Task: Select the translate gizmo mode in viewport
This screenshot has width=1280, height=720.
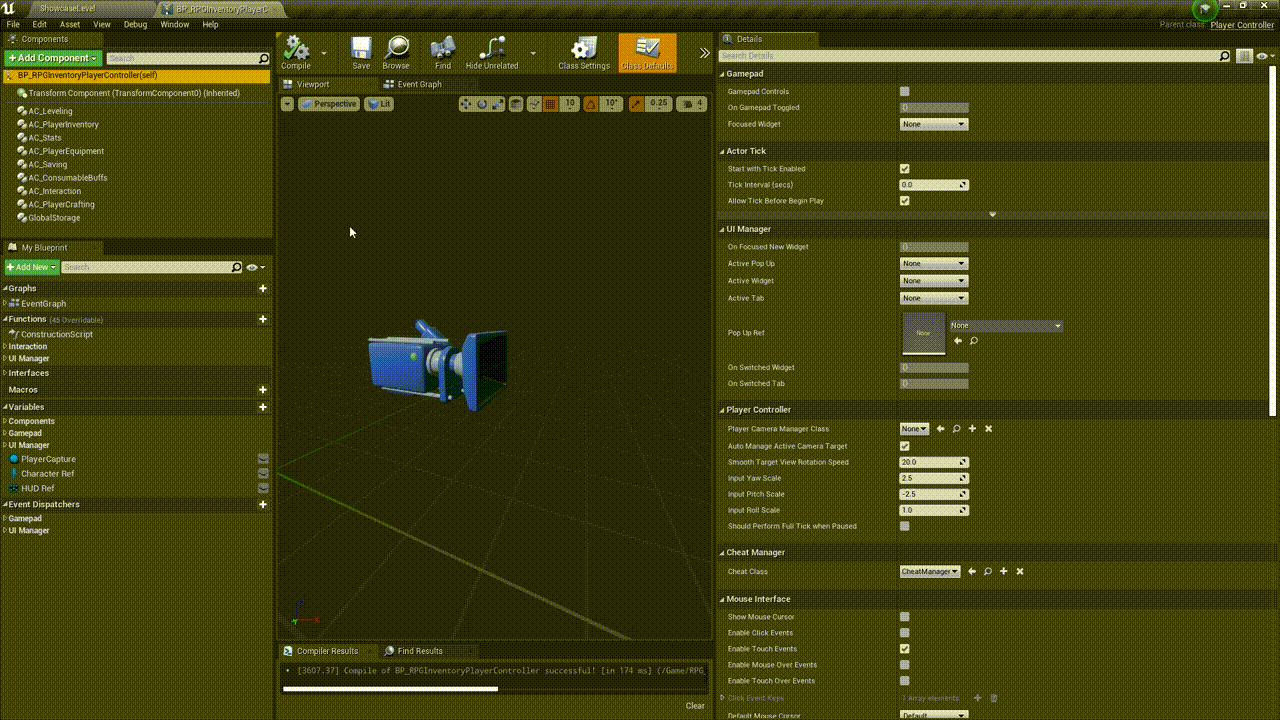Action: point(466,104)
